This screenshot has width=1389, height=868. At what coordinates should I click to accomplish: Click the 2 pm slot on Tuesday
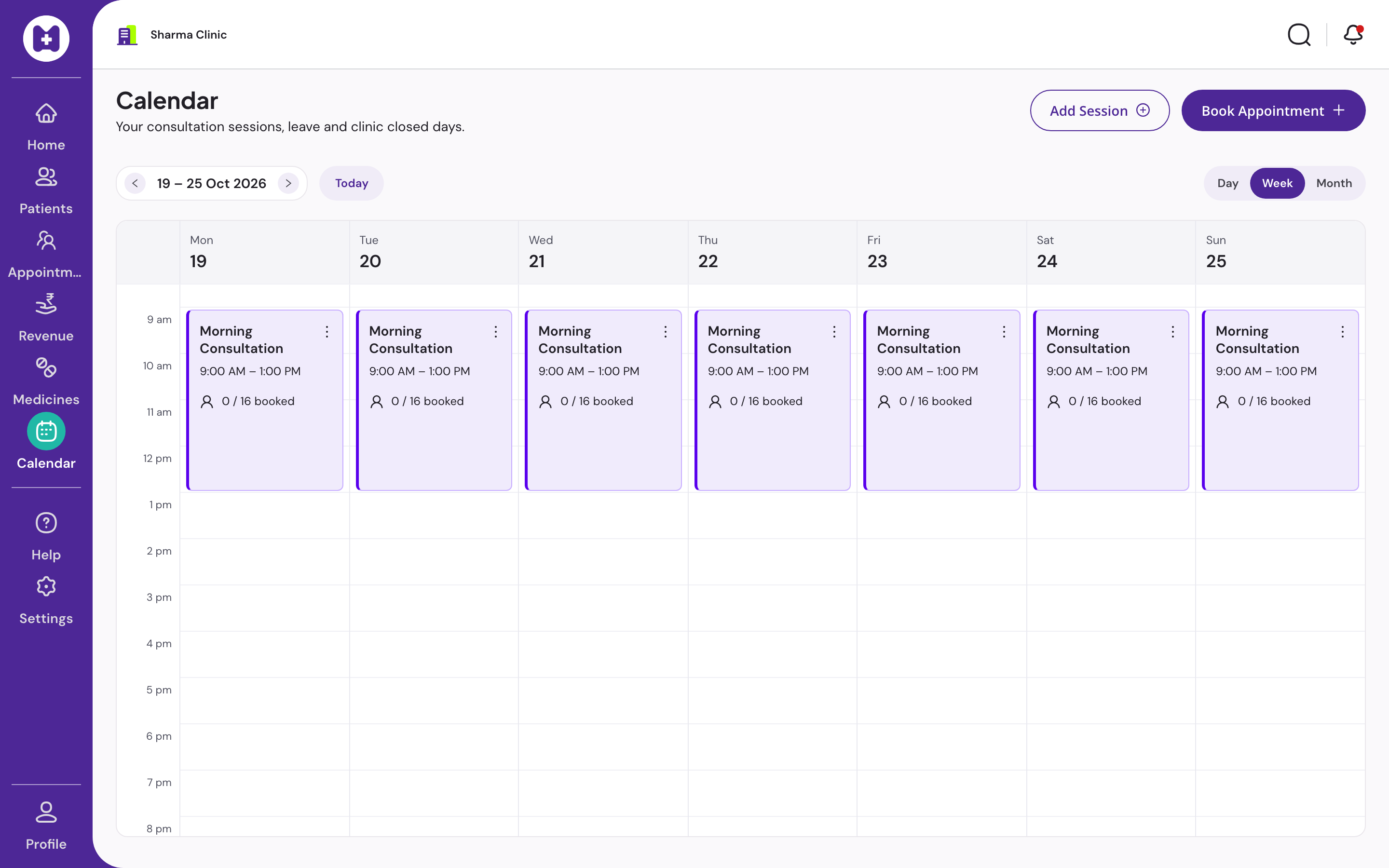tap(434, 561)
